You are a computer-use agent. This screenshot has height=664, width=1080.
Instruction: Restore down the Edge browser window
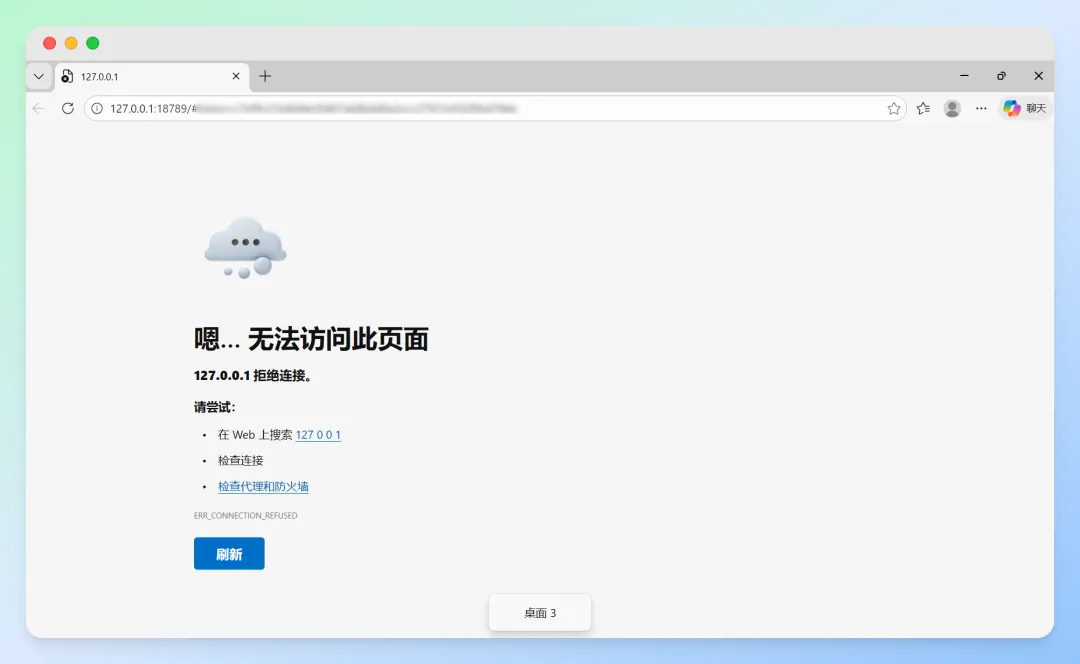click(1001, 76)
